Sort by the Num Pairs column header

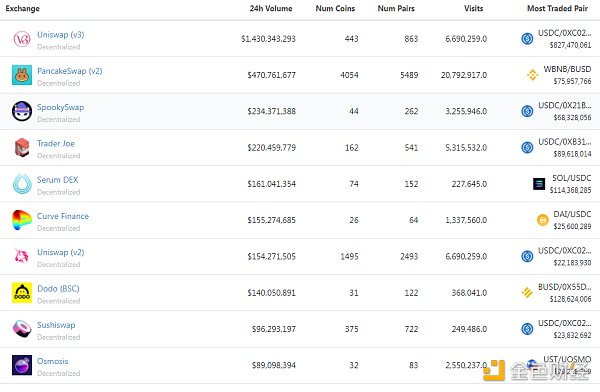(396, 8)
